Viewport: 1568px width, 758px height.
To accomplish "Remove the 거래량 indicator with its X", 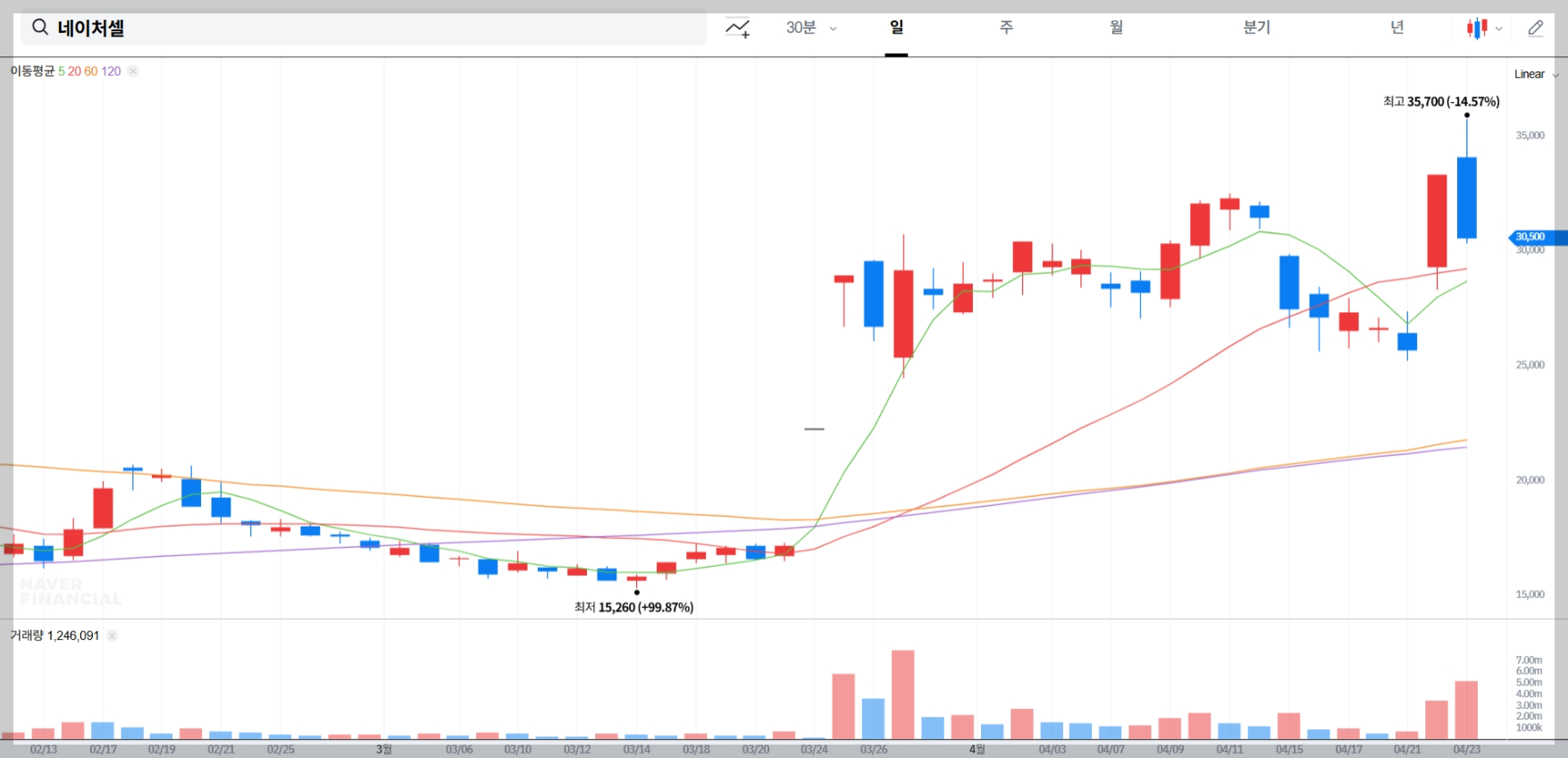I will (112, 636).
